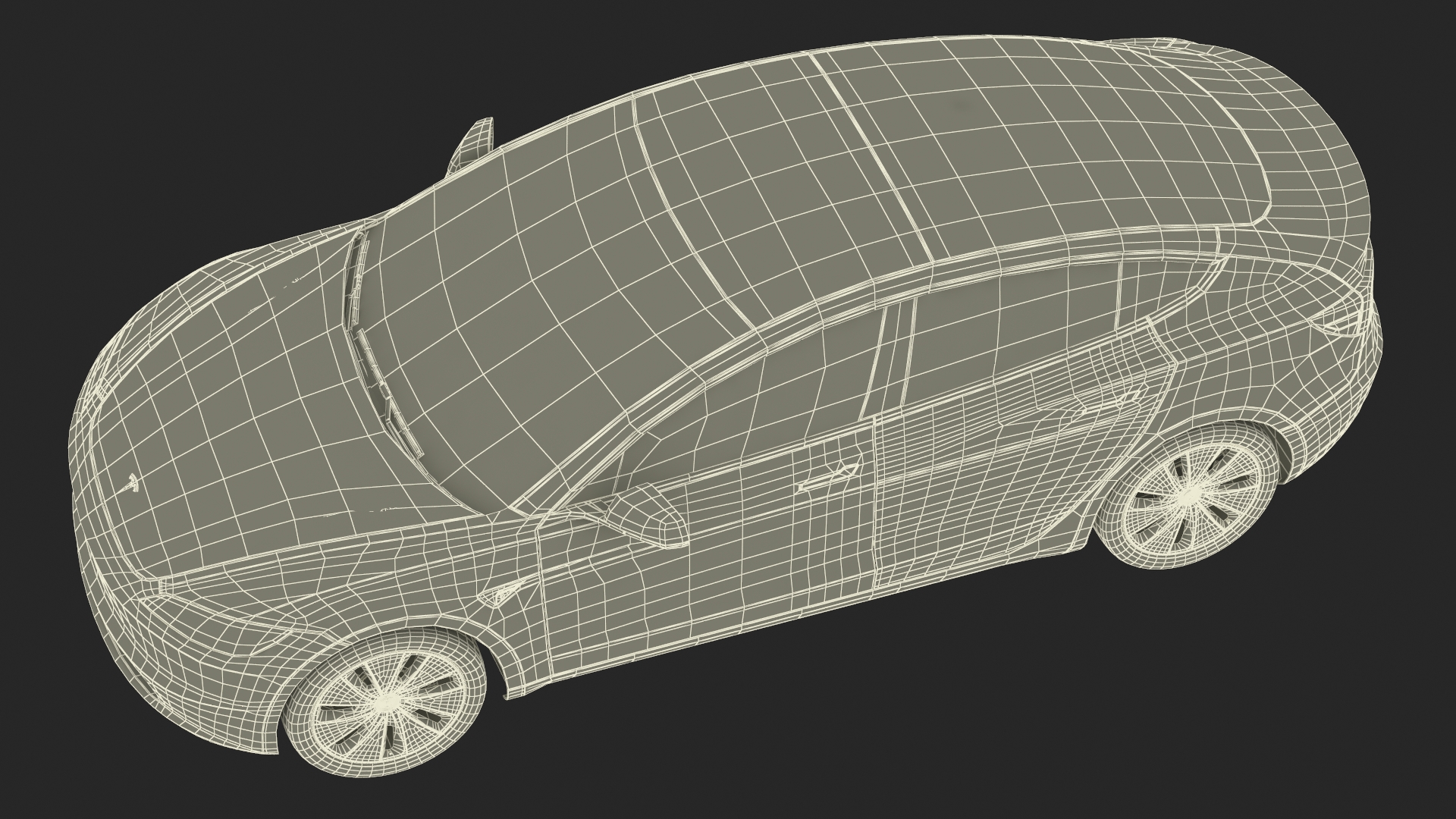Select the near-side wing mirror
1456x819 pixels.
(645, 516)
